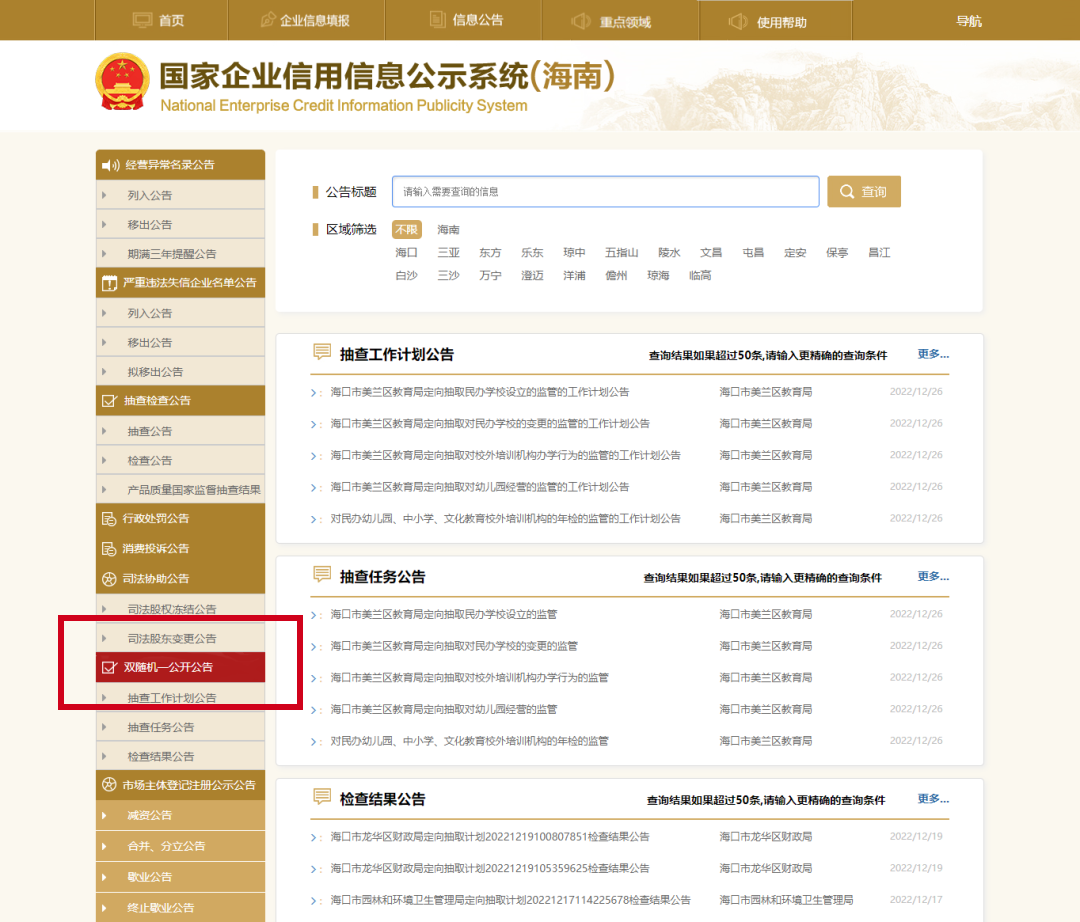Open 歇业公告 sidebar item
Screen dimensions: 1080x922
(180, 877)
